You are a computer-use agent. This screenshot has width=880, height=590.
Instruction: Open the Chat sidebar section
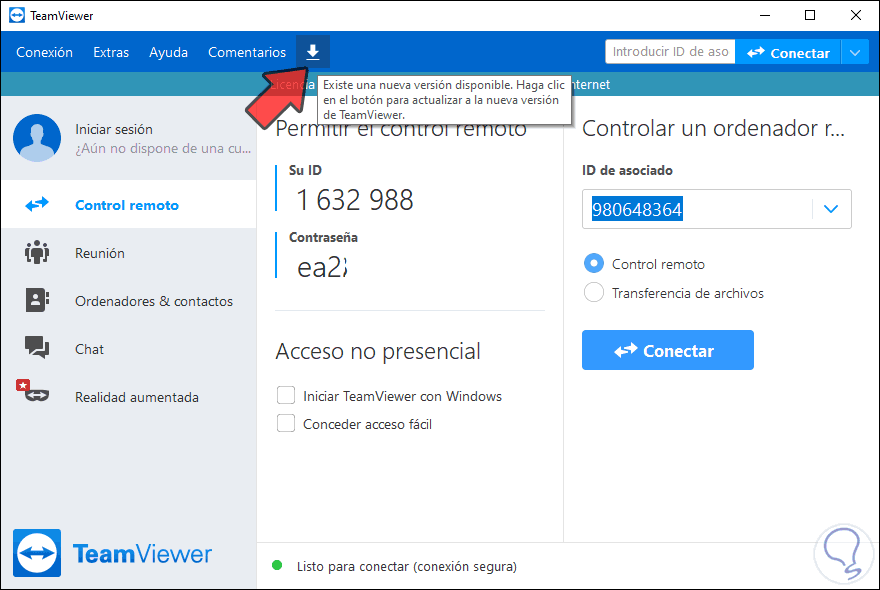129,348
